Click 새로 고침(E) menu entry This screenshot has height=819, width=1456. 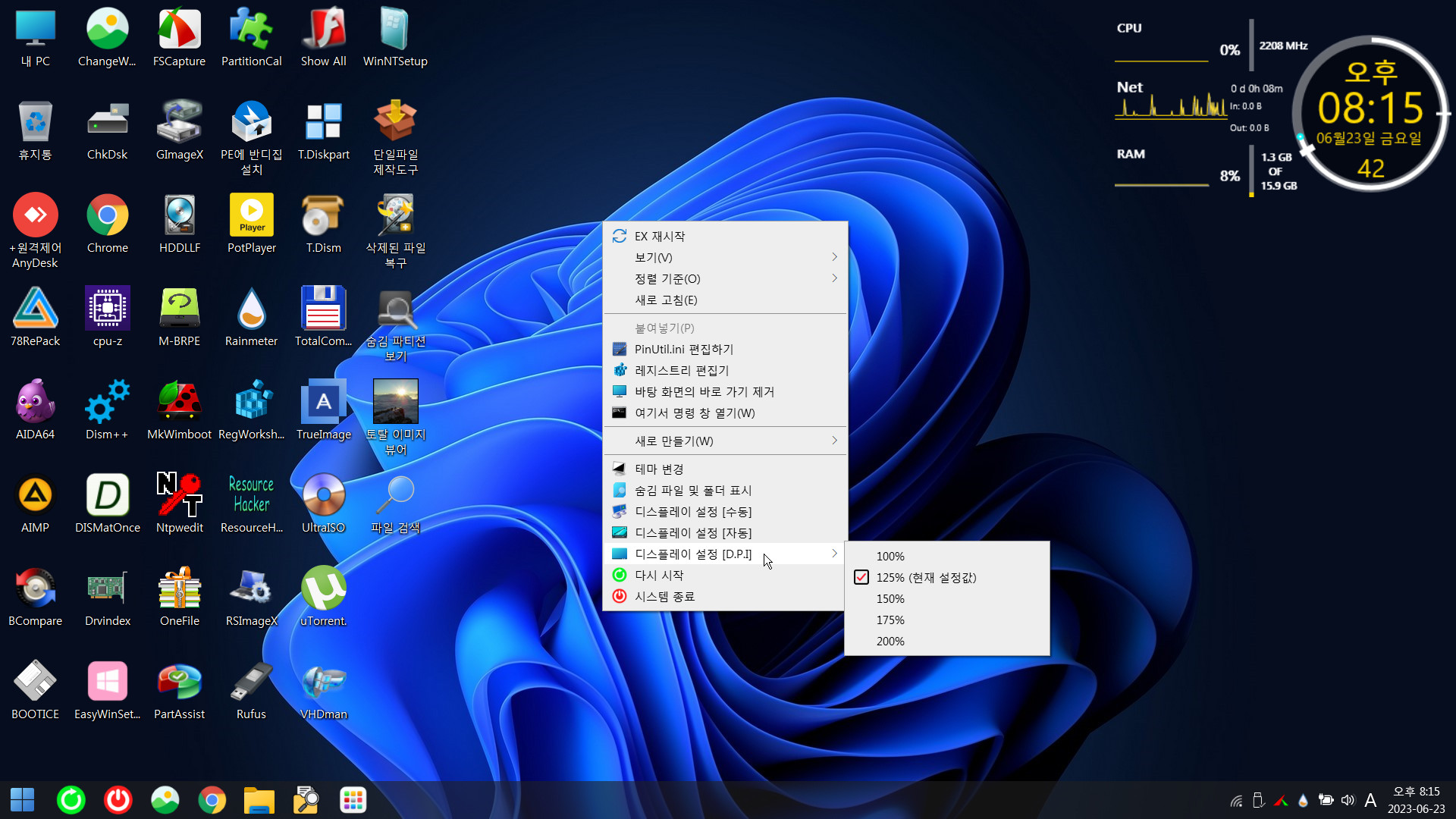point(725,300)
